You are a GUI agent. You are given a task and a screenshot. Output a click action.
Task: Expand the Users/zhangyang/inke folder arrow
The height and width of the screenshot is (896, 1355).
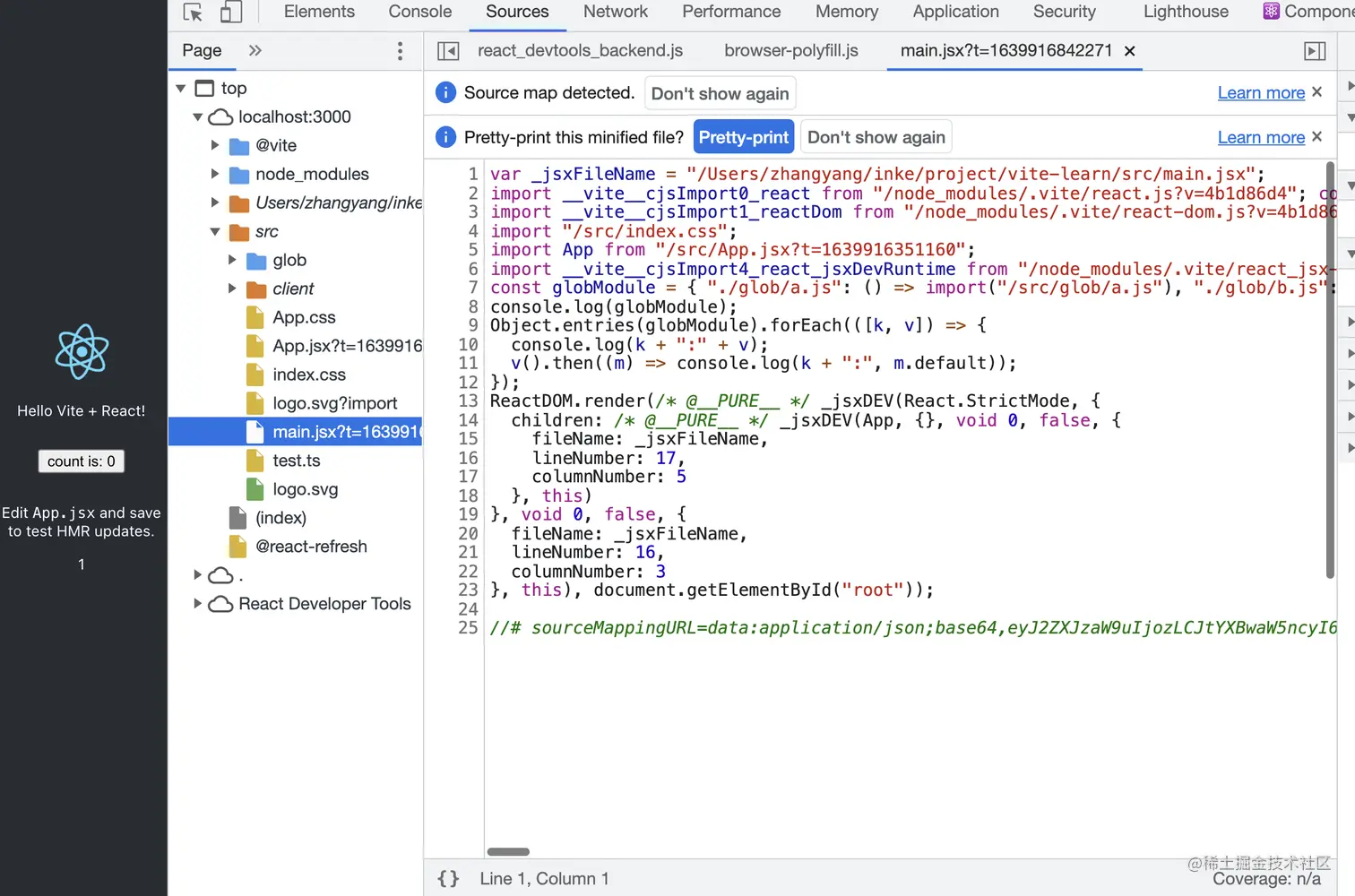click(215, 202)
